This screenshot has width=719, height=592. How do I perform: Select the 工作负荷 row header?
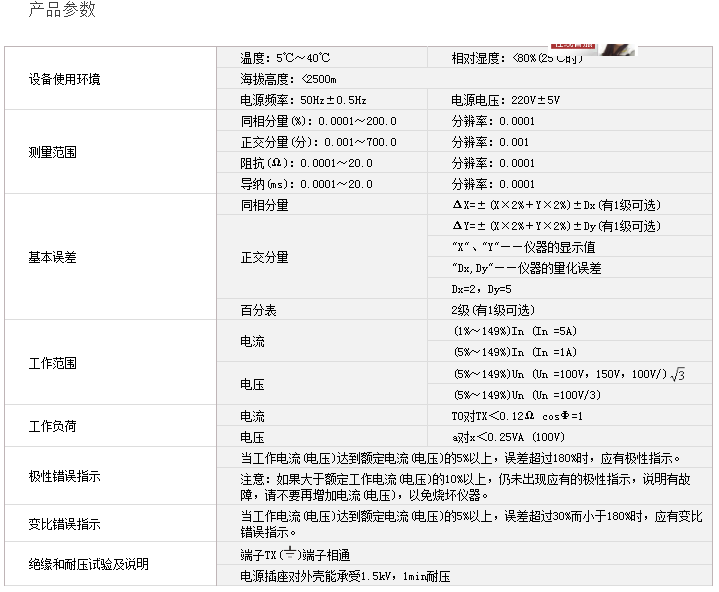[52, 427]
